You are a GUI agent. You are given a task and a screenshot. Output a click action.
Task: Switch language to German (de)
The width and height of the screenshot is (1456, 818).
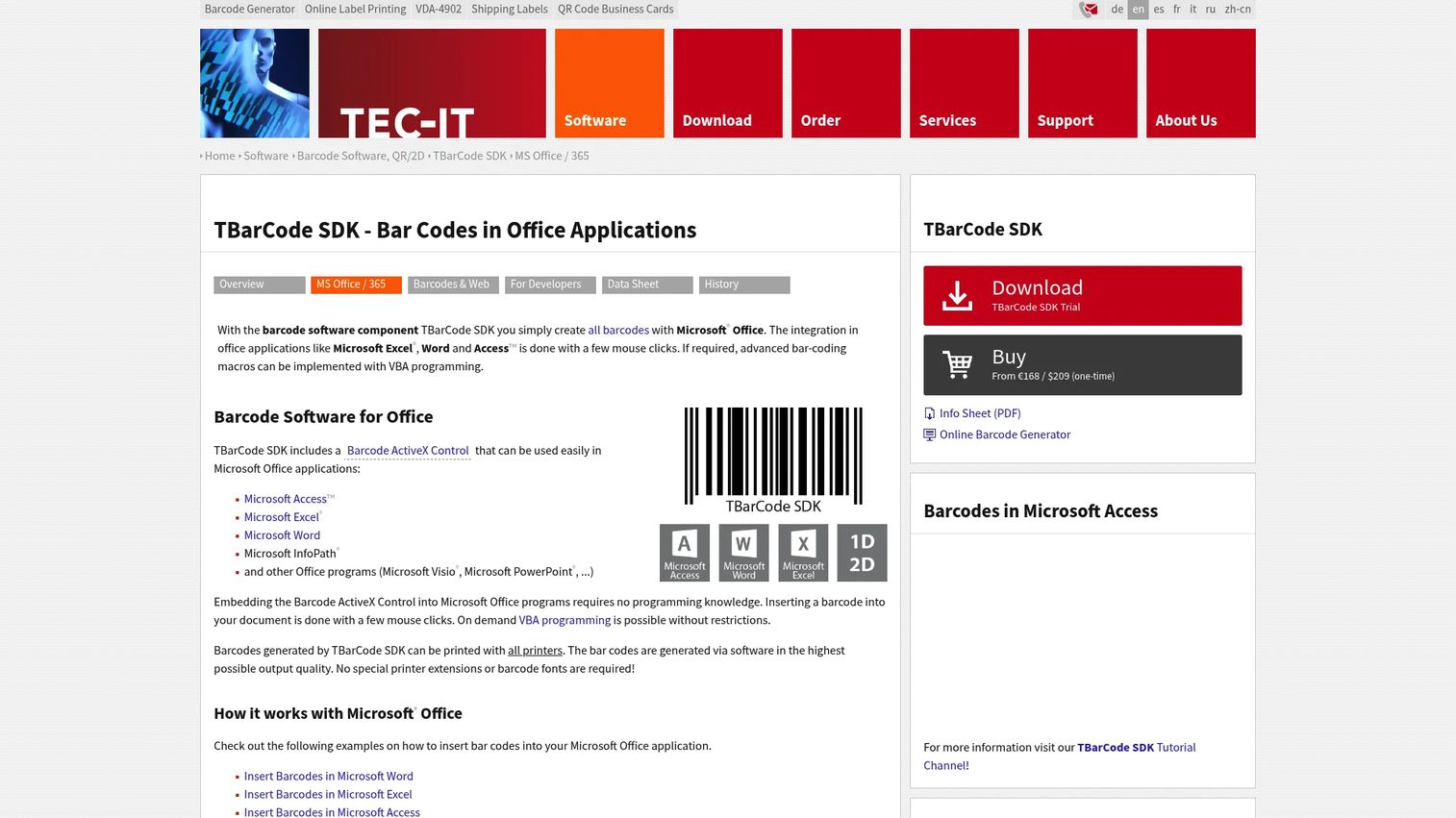point(1117,10)
